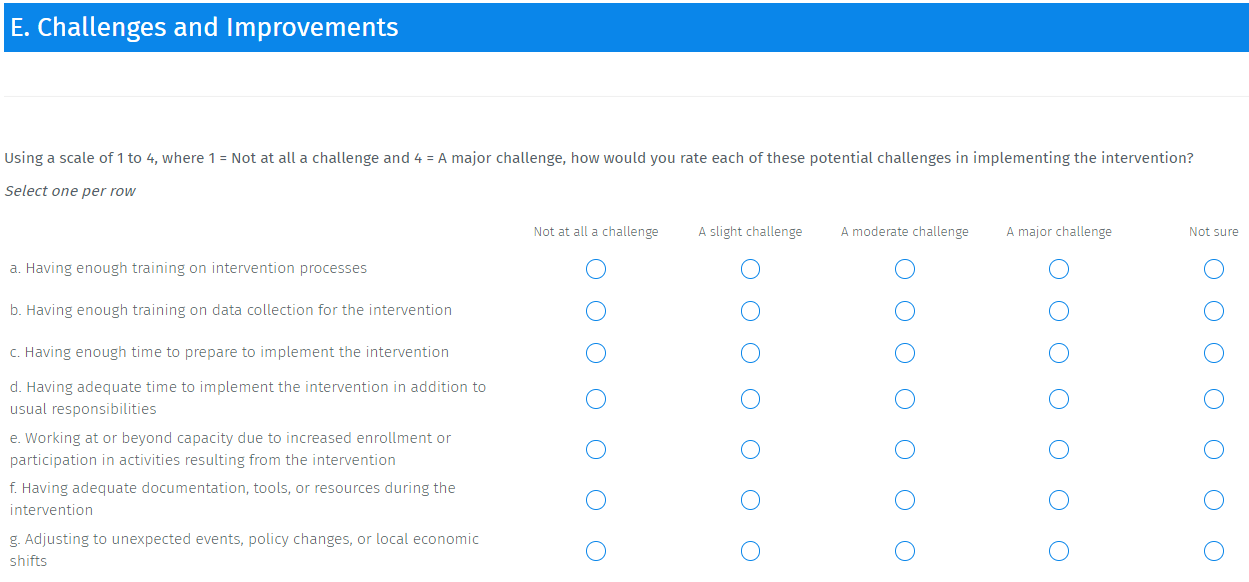Image resolution: width=1249 pixels, height=582 pixels.
Task: Select 'A slight challenge' for adequate documentation and tools
Action: click(x=751, y=500)
